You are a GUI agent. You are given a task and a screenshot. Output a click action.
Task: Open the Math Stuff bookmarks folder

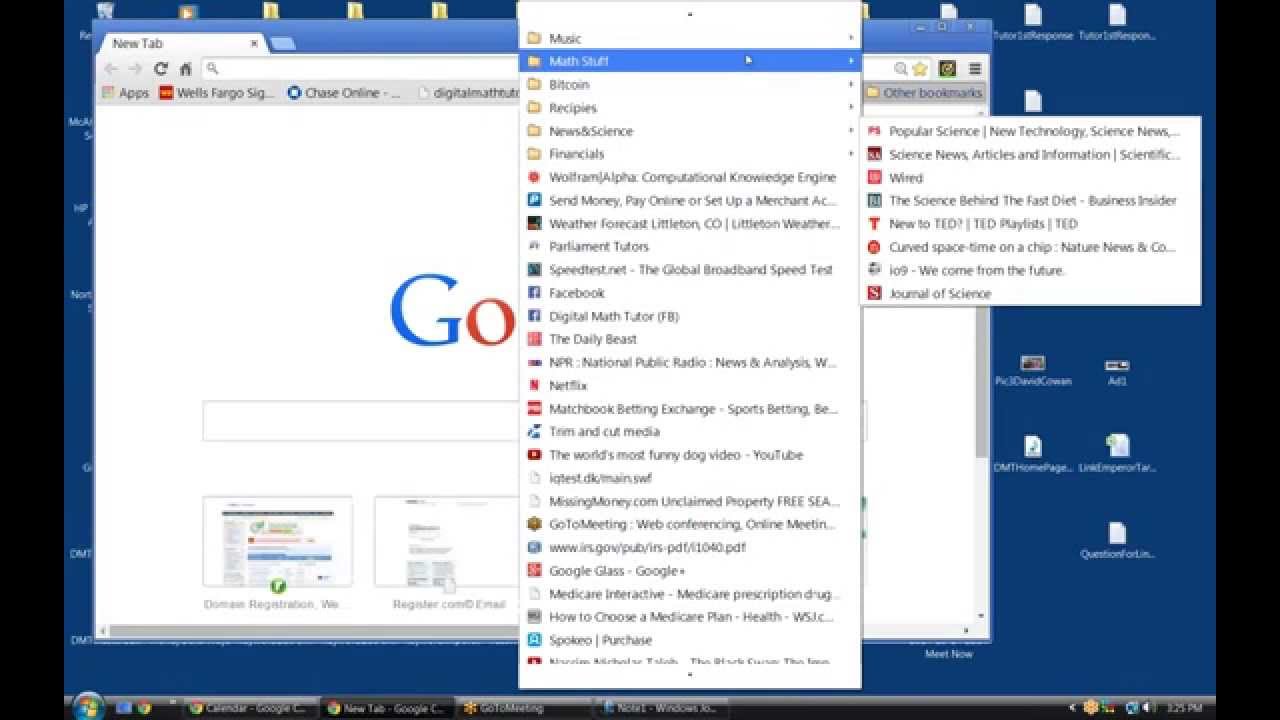click(690, 61)
